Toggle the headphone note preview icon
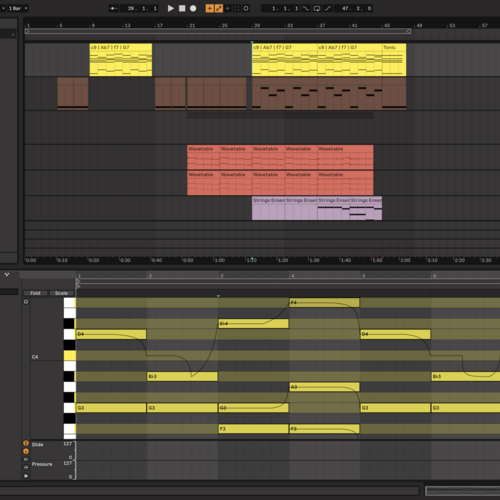This screenshot has width=500, height=500. [x=26, y=302]
